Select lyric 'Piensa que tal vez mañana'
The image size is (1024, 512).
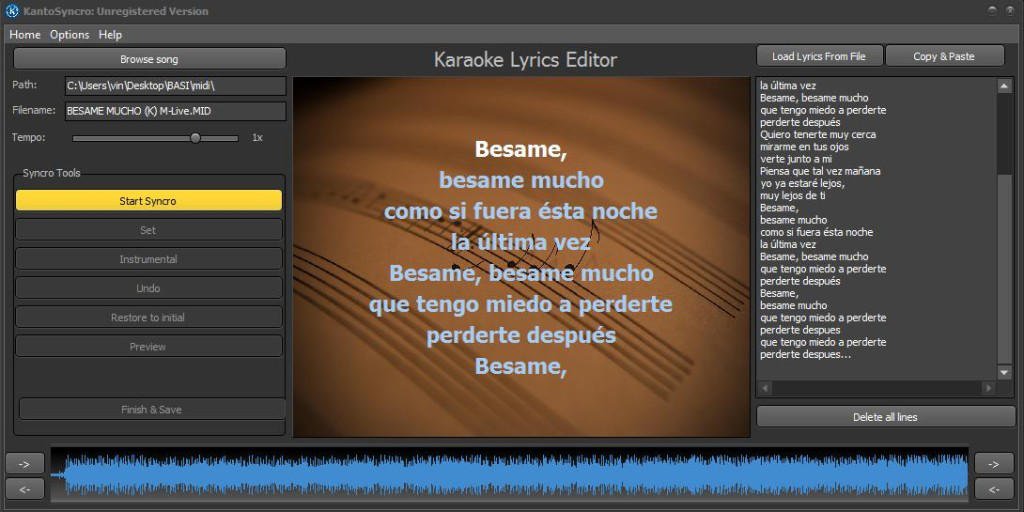point(820,171)
